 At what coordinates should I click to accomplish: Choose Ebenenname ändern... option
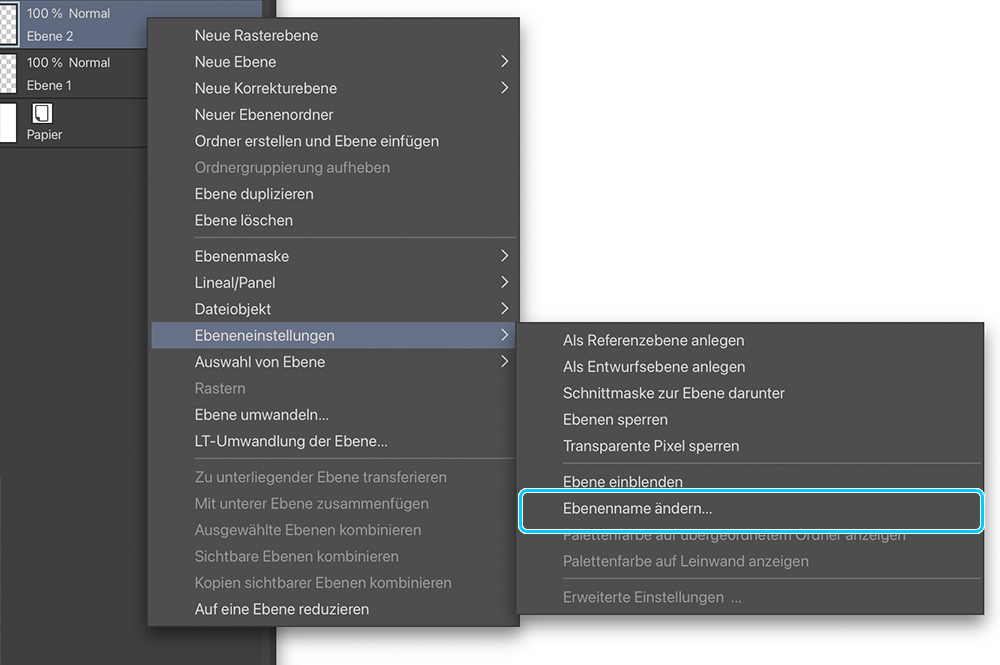point(638,509)
